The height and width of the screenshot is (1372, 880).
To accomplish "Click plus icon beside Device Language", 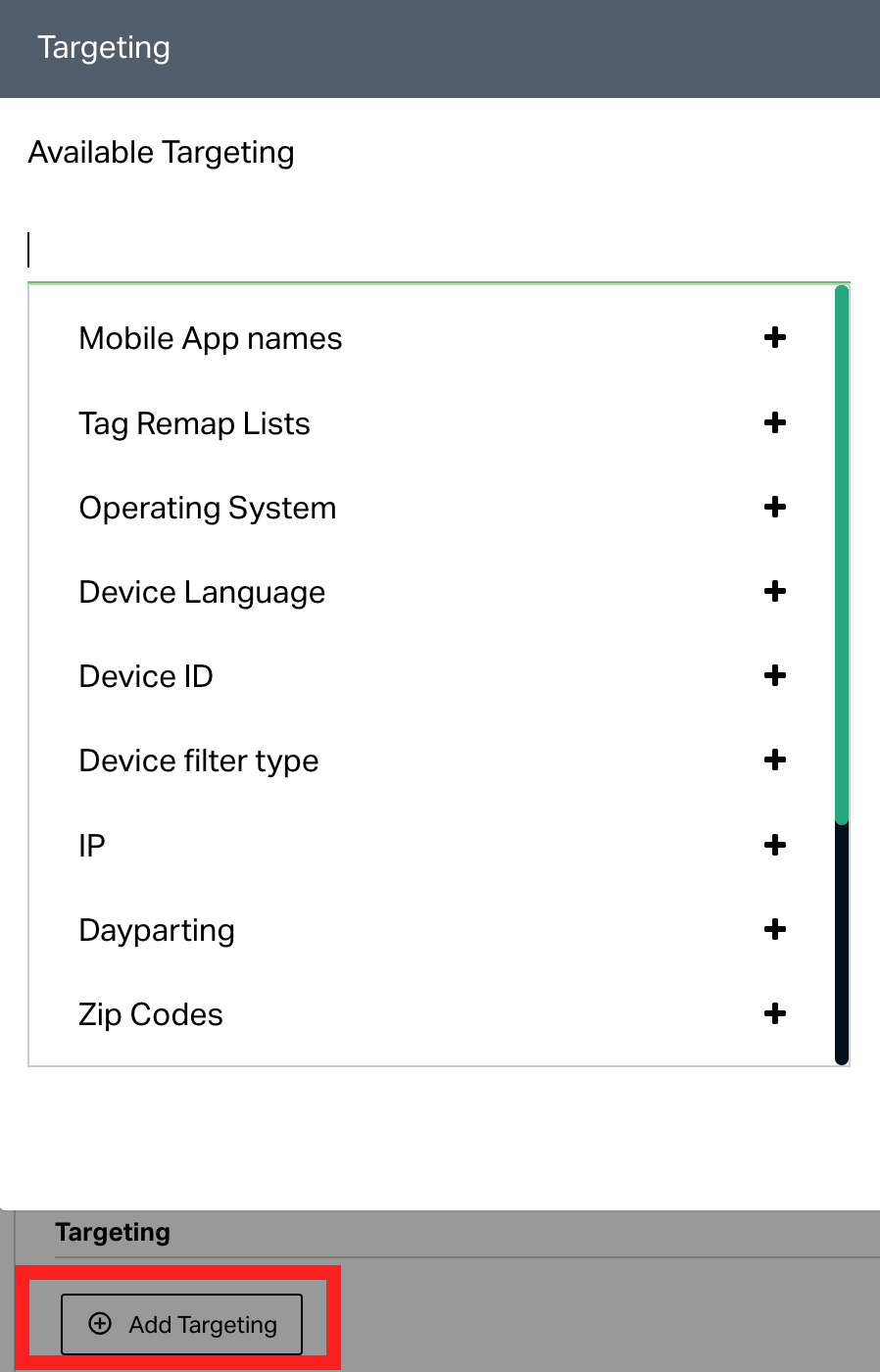I will (x=775, y=591).
